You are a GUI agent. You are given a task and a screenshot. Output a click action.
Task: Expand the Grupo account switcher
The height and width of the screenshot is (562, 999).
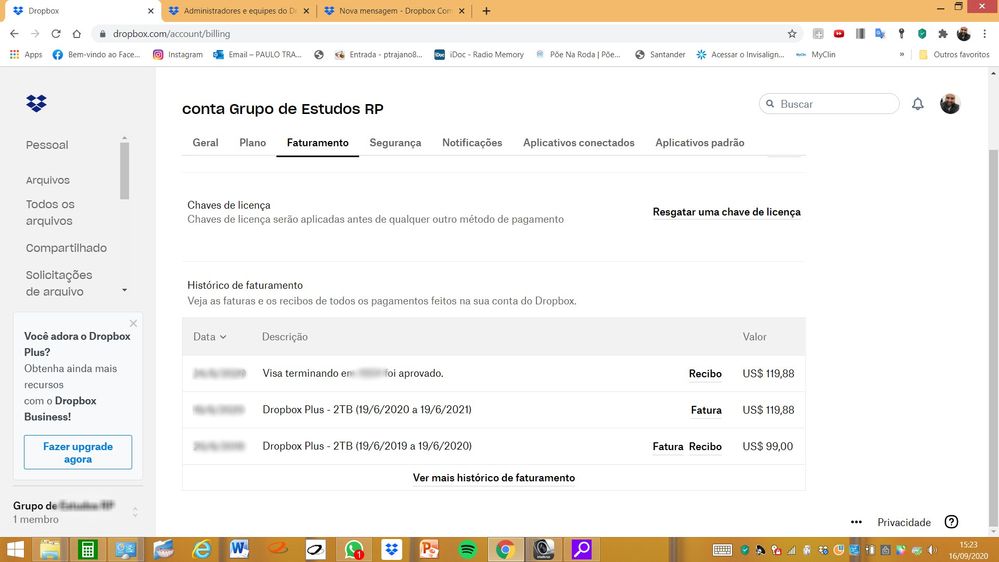coord(135,512)
